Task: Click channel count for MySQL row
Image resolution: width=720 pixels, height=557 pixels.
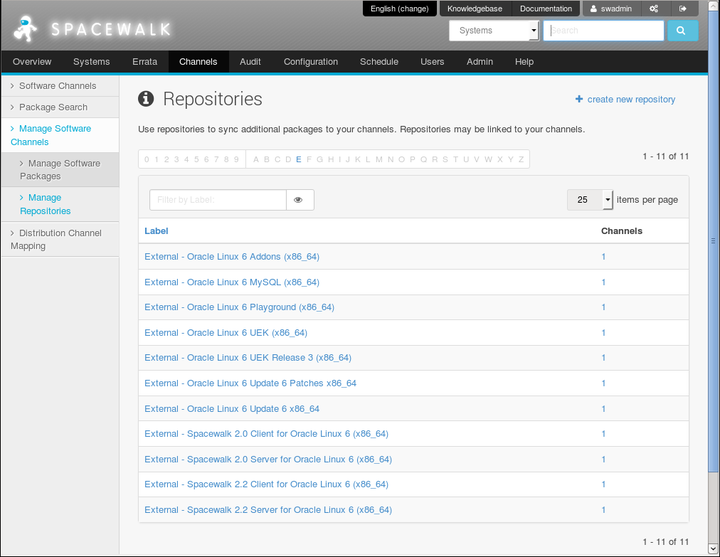Action: (x=603, y=282)
